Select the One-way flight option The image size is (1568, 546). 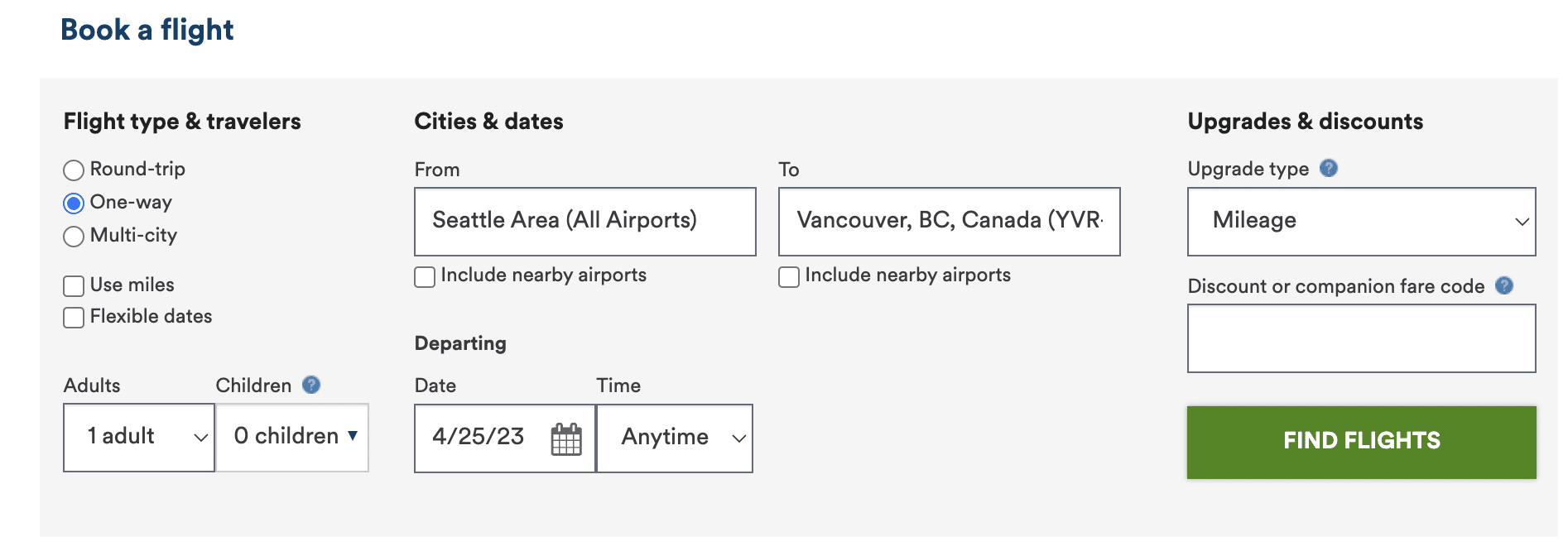pos(74,203)
